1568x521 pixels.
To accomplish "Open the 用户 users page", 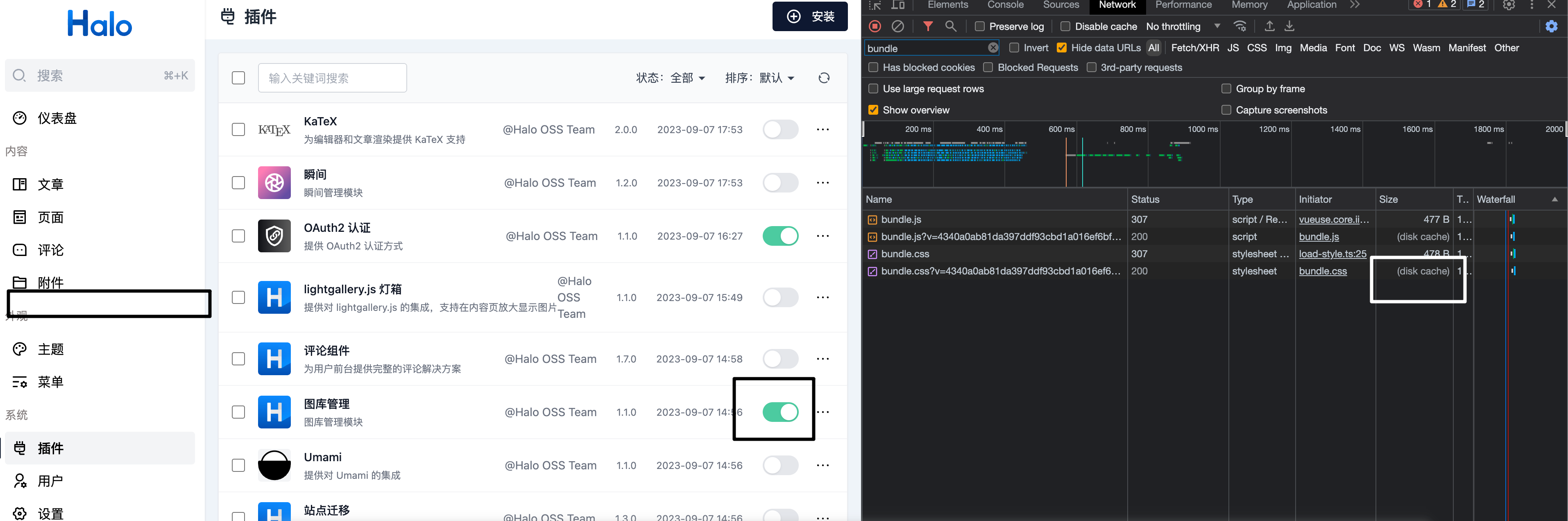I will click(x=50, y=481).
